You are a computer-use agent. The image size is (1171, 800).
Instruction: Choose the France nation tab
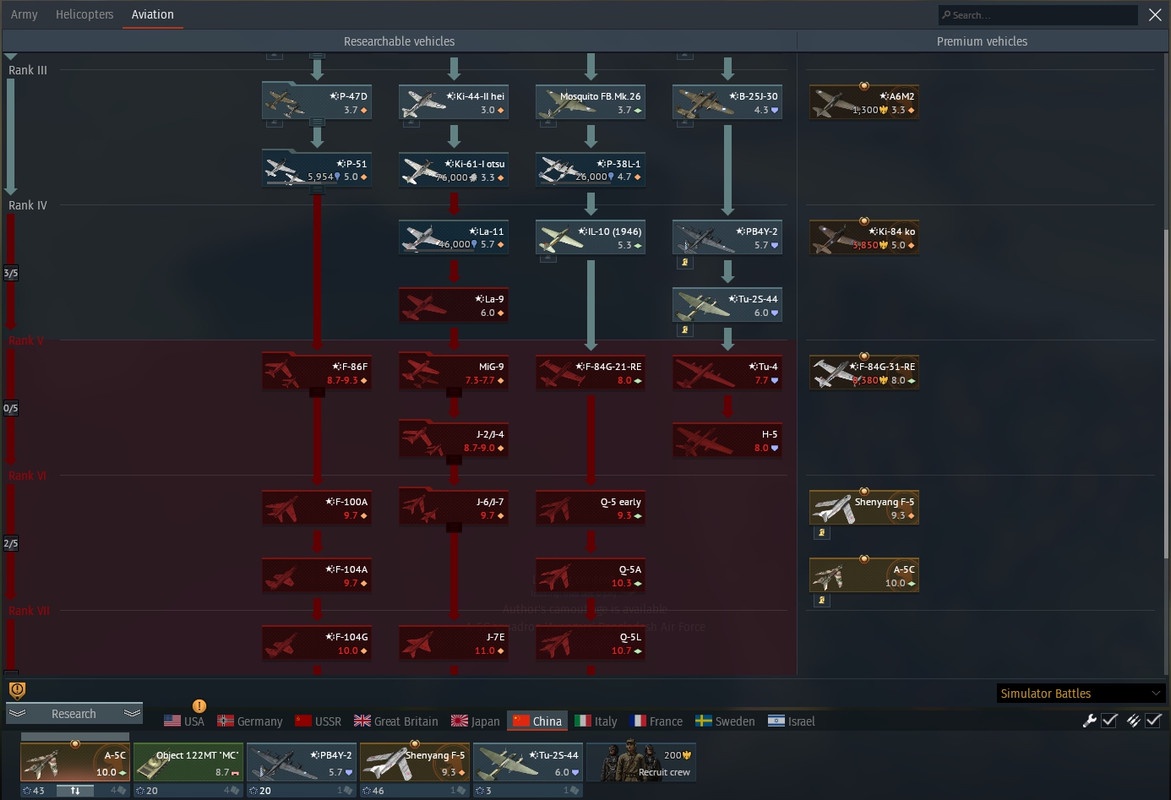point(656,721)
